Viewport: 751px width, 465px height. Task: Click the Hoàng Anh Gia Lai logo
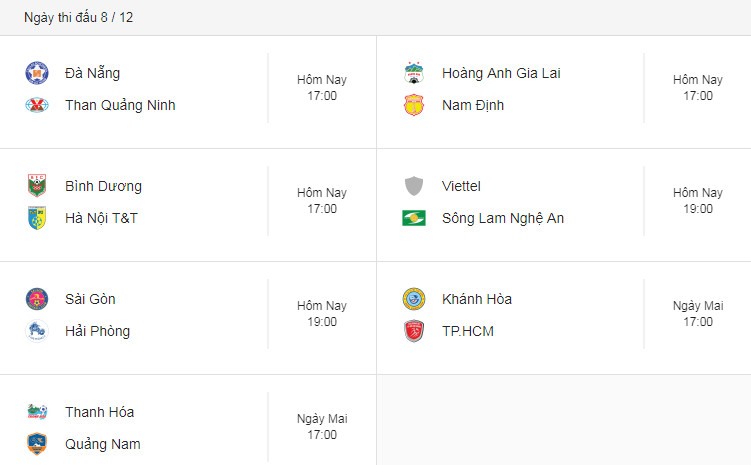pos(414,72)
